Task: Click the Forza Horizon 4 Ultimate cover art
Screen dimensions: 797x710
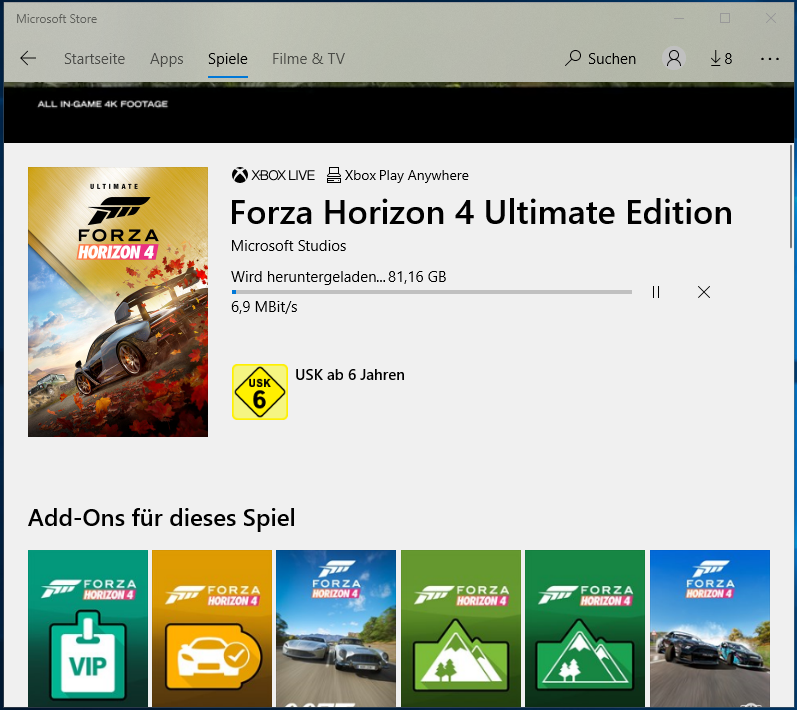Action: (118, 302)
